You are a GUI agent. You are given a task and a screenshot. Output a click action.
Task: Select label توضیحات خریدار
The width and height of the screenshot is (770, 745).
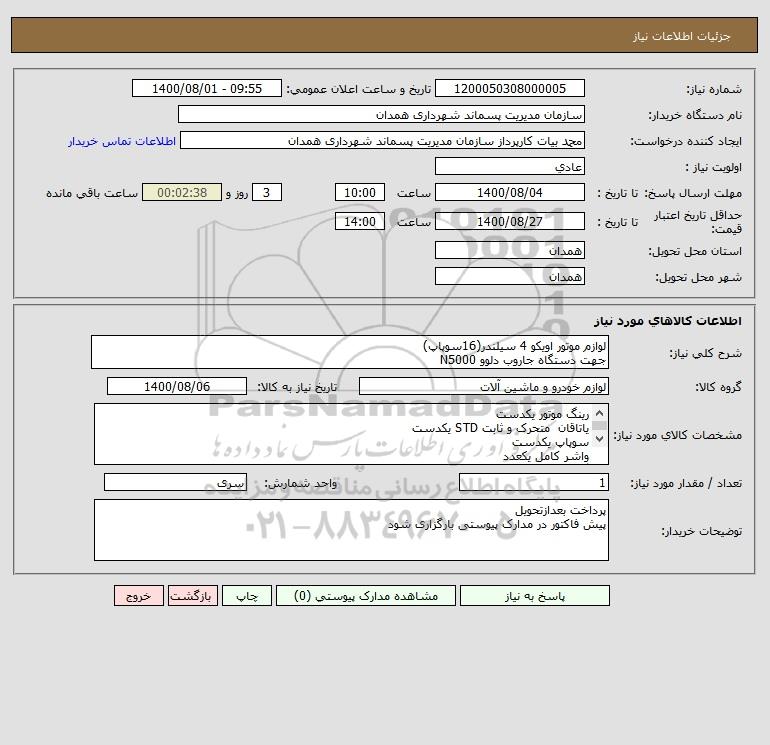pos(701,531)
